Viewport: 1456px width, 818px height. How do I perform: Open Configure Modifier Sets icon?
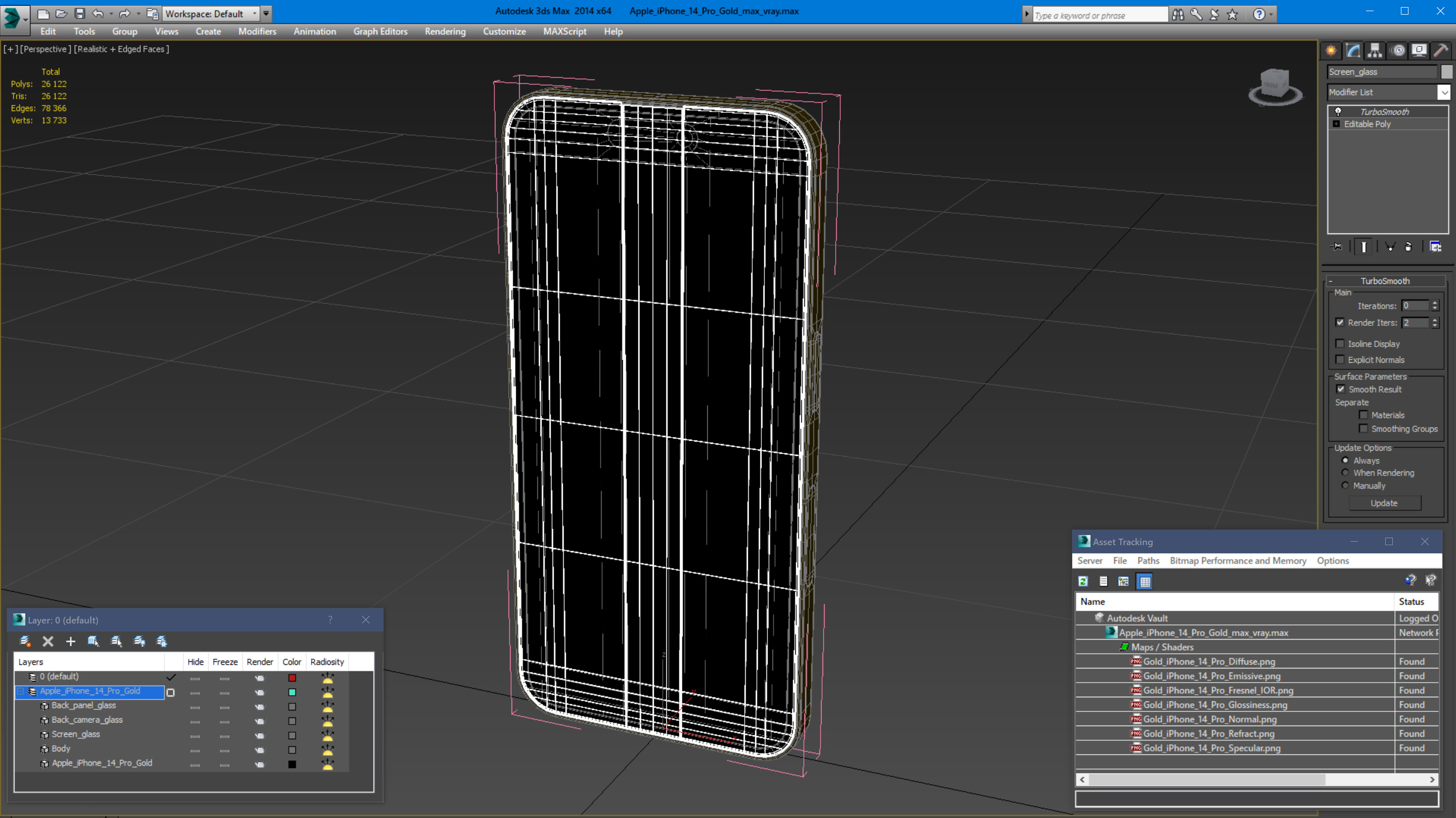[1436, 247]
